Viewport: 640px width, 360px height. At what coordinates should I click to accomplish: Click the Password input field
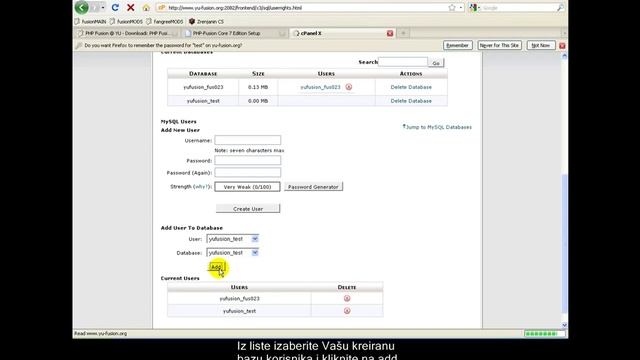(248, 160)
